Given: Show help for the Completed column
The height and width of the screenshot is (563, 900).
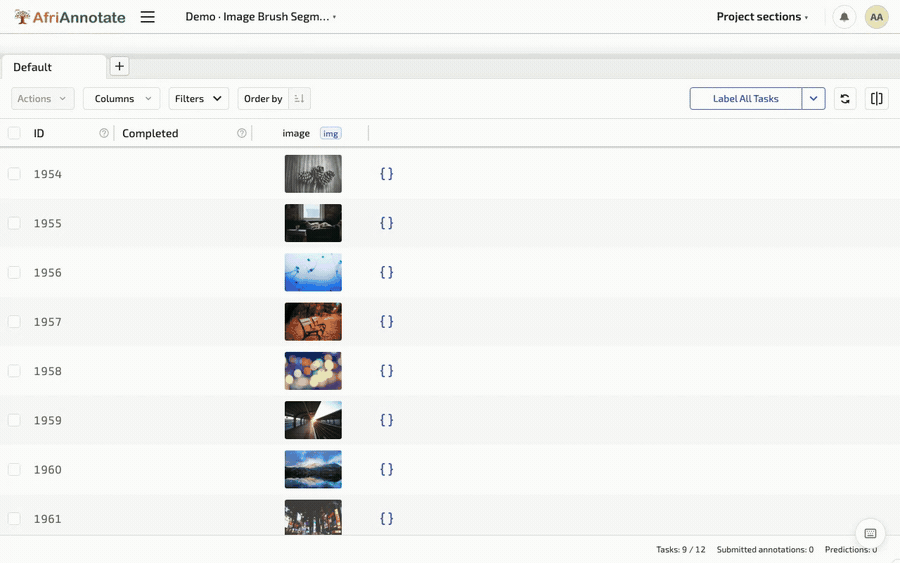Looking at the screenshot, I should [x=242, y=133].
